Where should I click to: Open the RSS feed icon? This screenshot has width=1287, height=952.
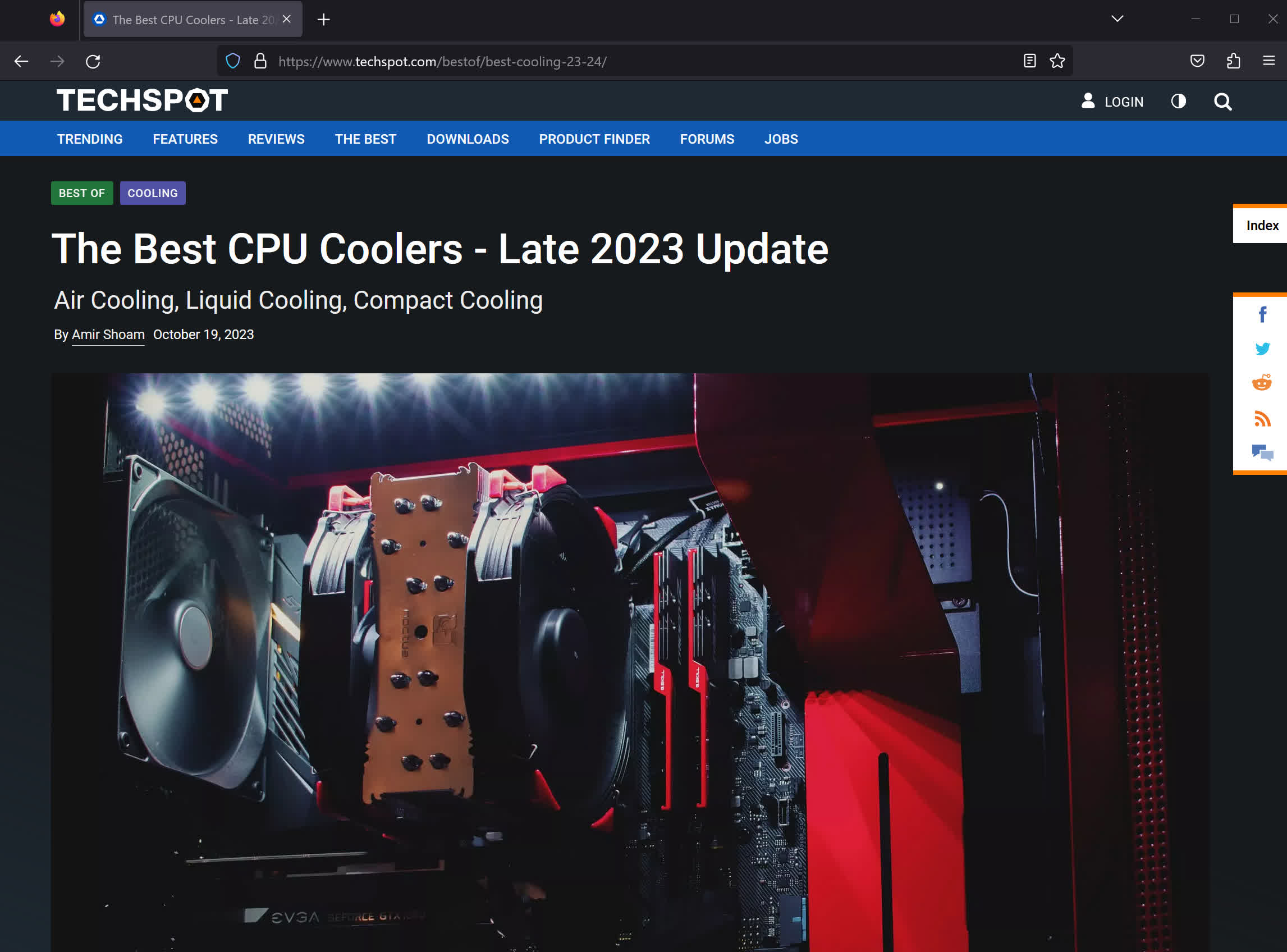tap(1262, 418)
